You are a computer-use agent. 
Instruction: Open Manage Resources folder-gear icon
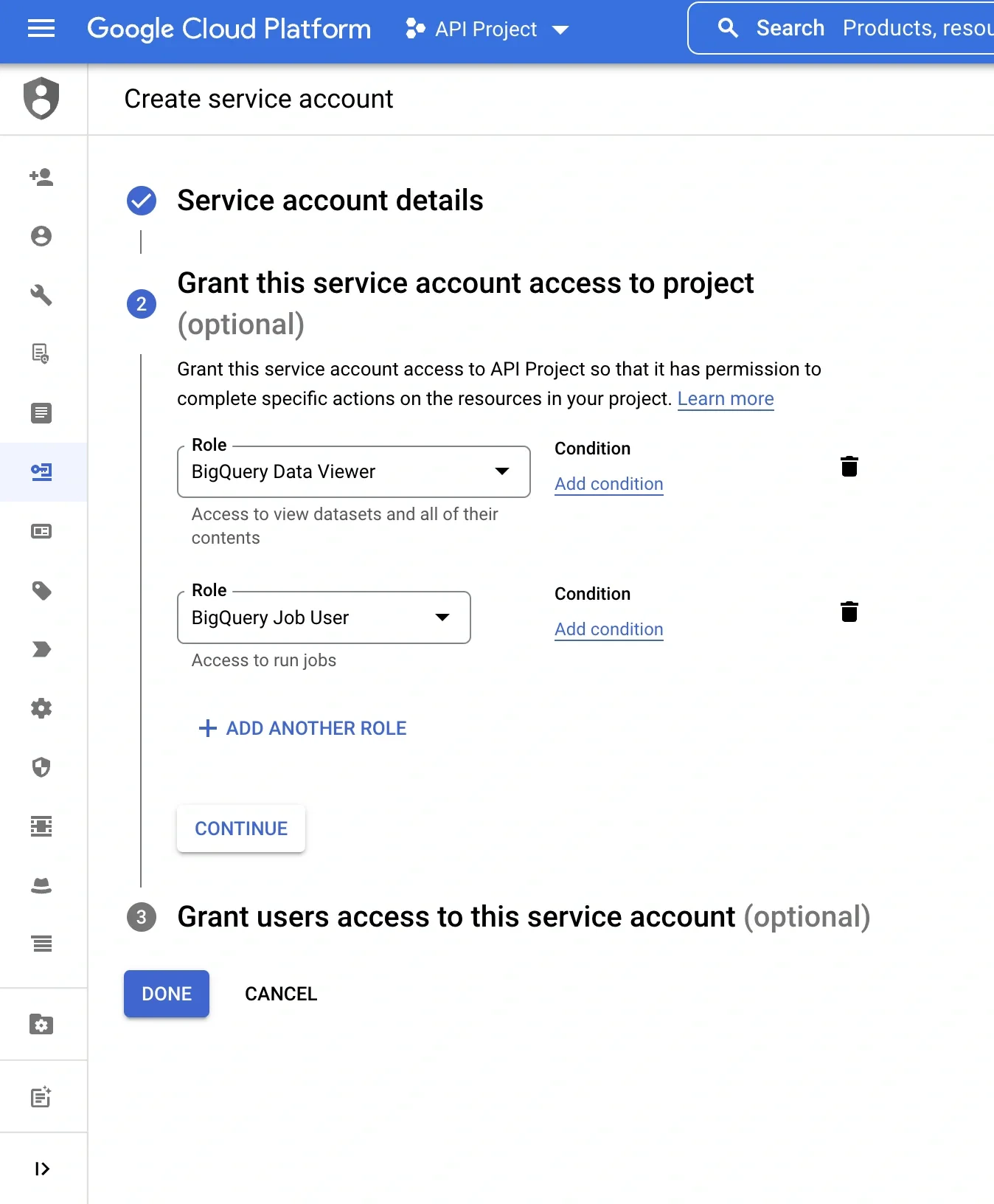click(41, 1025)
